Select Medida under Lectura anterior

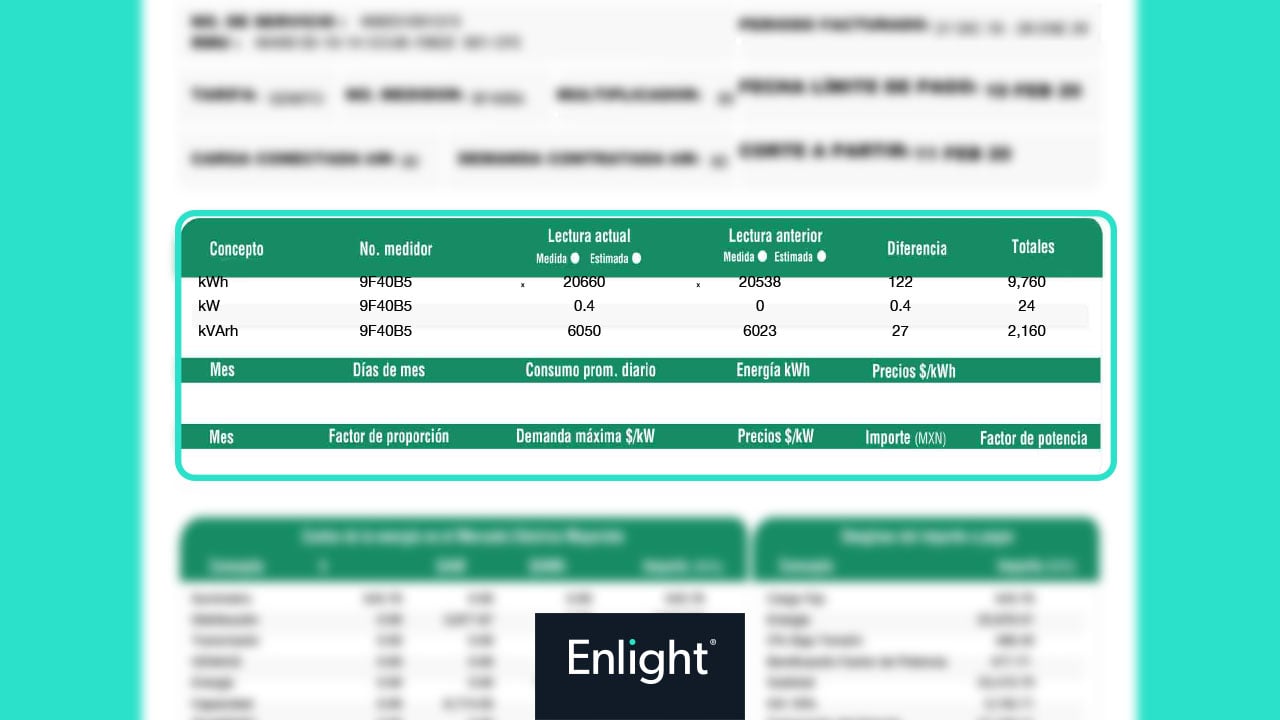click(762, 257)
